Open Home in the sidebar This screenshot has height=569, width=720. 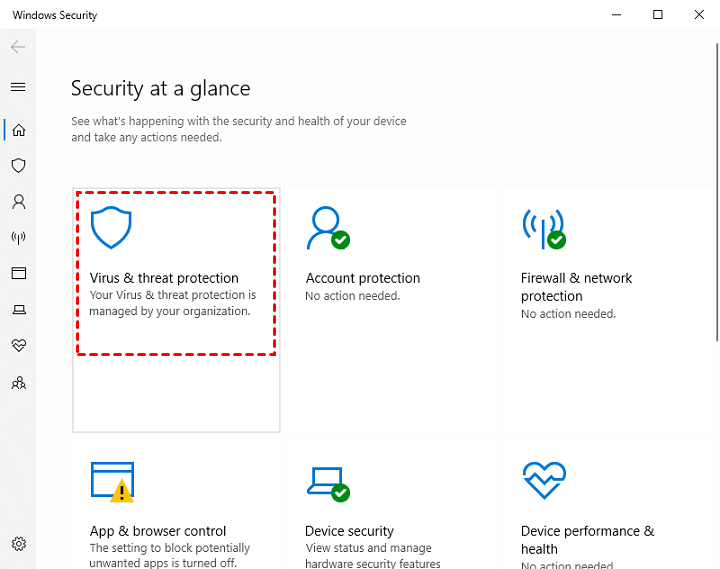pos(18,130)
